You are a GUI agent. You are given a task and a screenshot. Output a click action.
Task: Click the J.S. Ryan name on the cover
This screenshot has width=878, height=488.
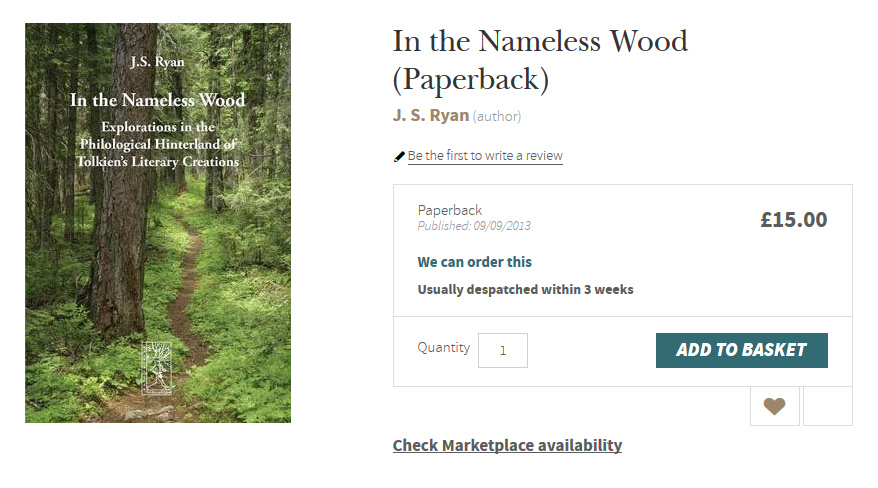[x=158, y=62]
